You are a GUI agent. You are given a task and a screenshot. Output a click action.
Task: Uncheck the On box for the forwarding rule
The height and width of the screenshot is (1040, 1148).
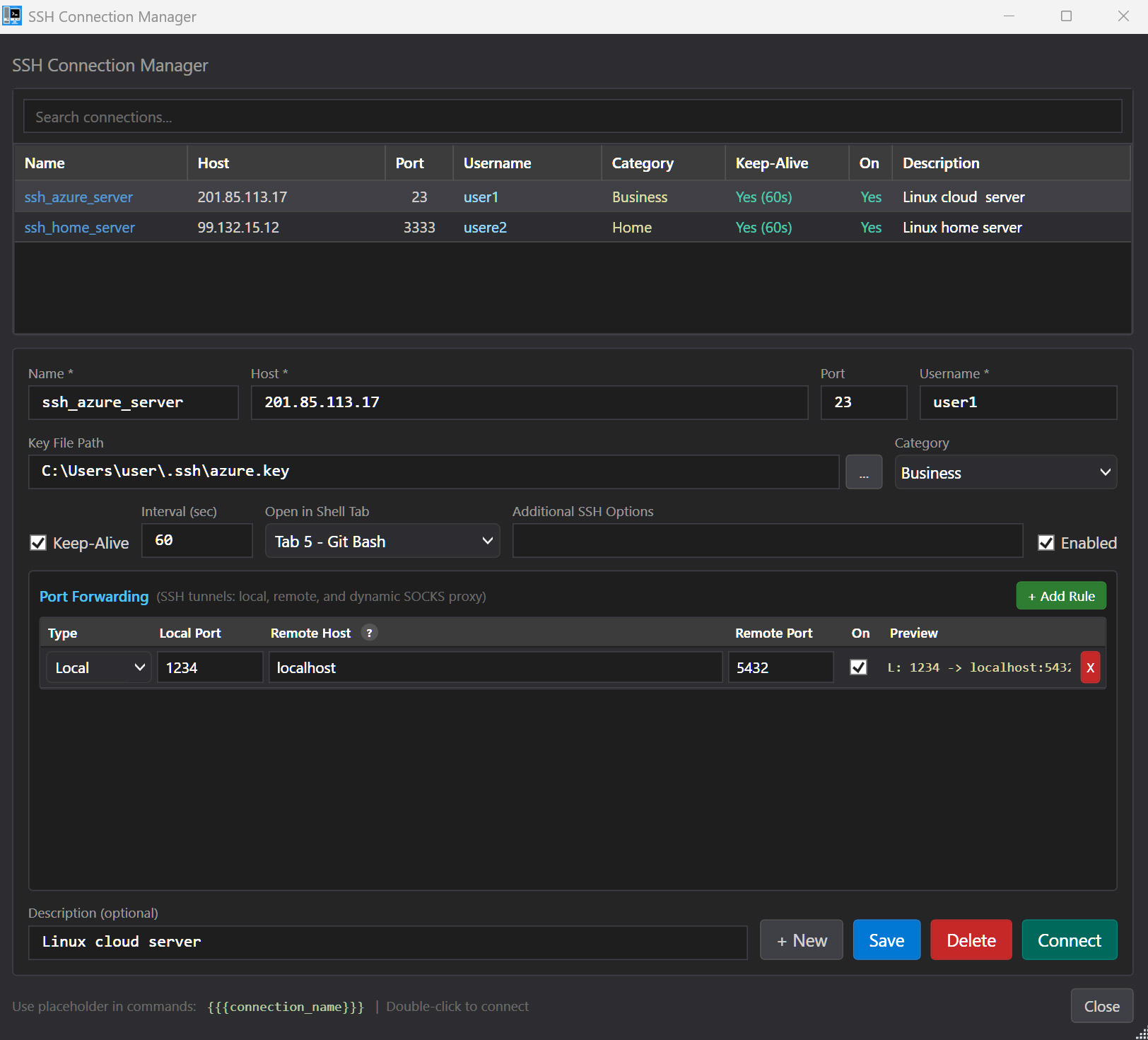(x=857, y=667)
